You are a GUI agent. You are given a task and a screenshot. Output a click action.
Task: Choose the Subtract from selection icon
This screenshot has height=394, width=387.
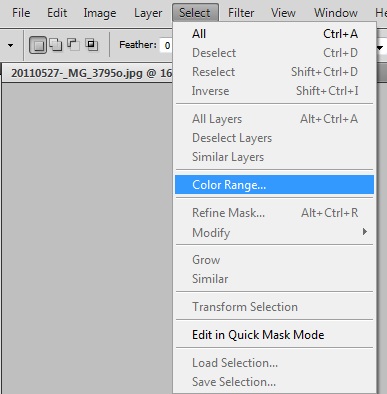[73, 45]
